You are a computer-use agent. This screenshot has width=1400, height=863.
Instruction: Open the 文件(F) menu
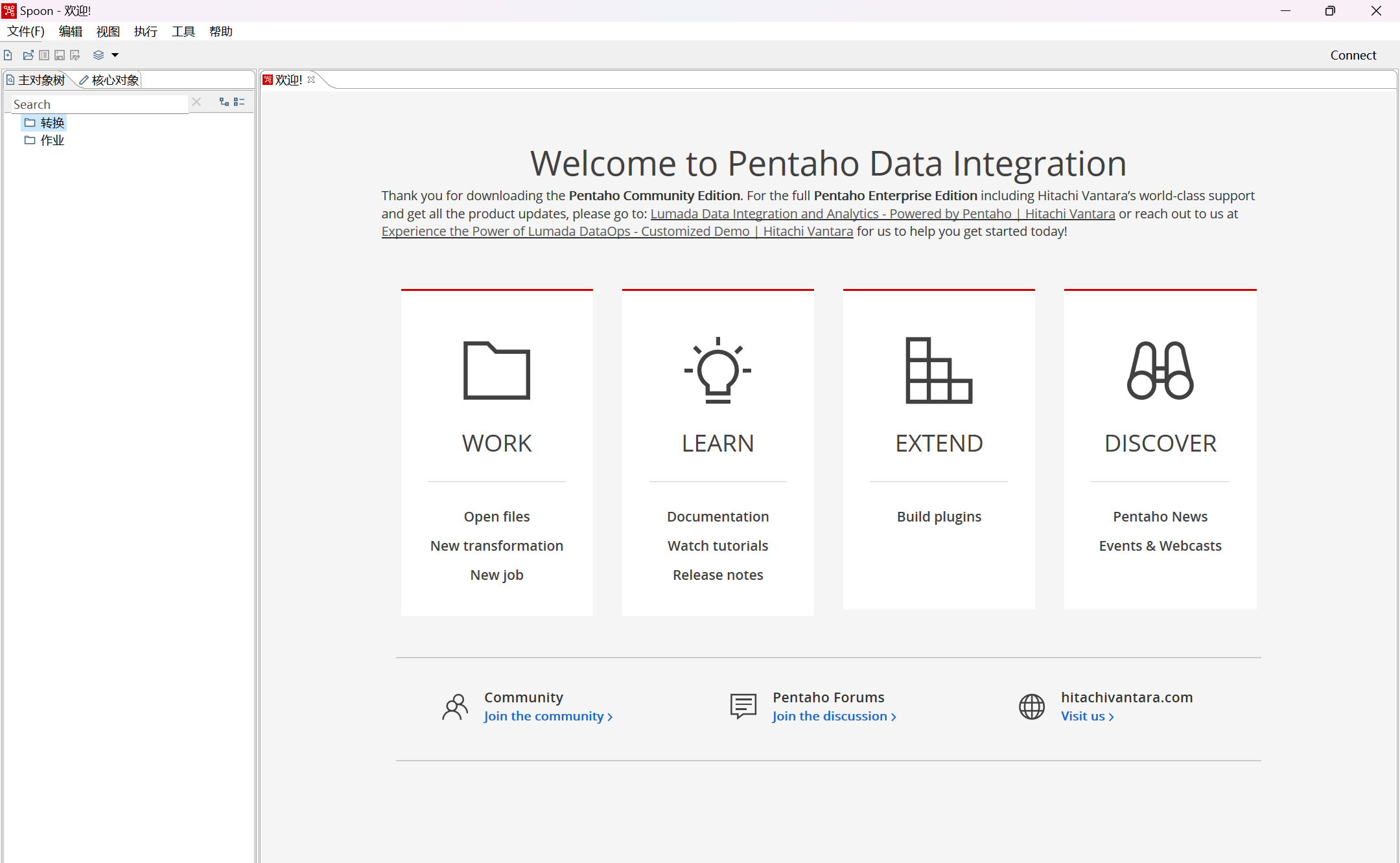(x=26, y=31)
